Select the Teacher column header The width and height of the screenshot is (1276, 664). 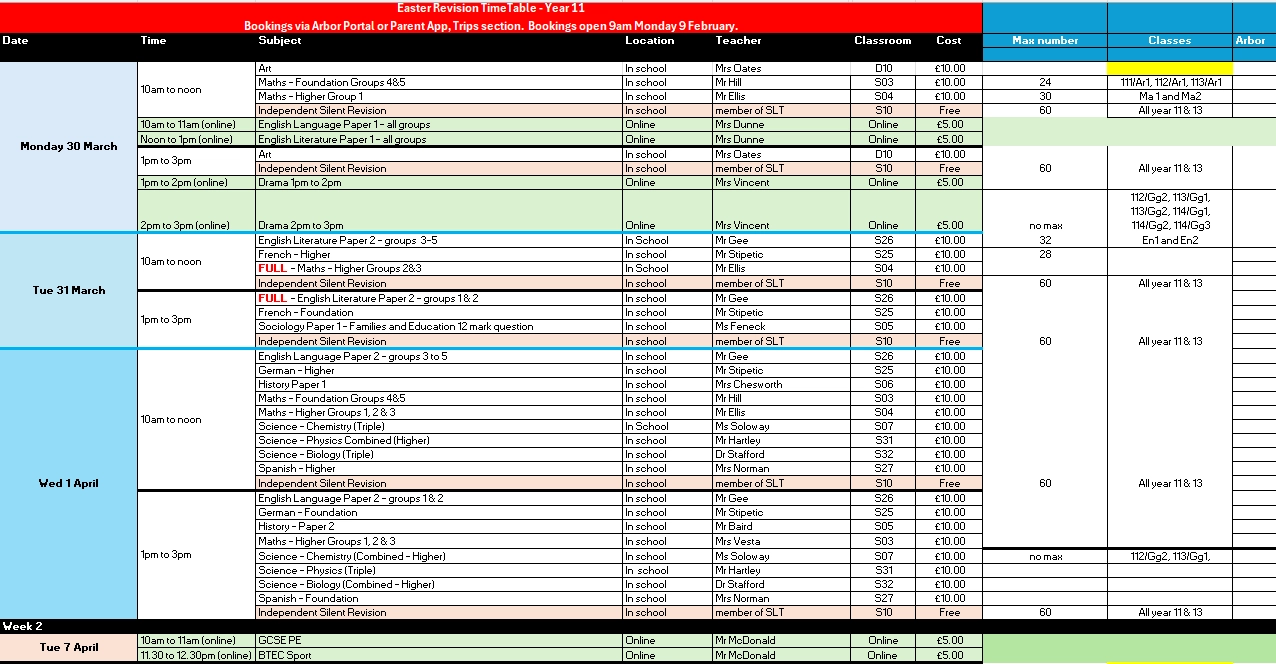[738, 41]
